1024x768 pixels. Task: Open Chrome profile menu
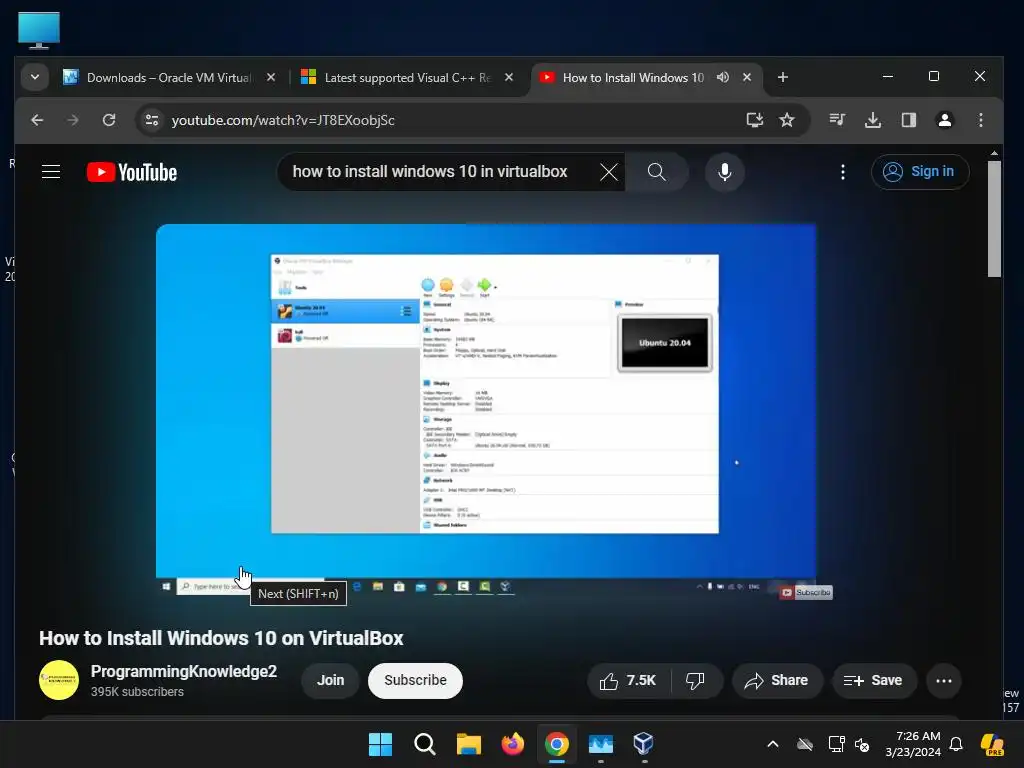(944, 120)
